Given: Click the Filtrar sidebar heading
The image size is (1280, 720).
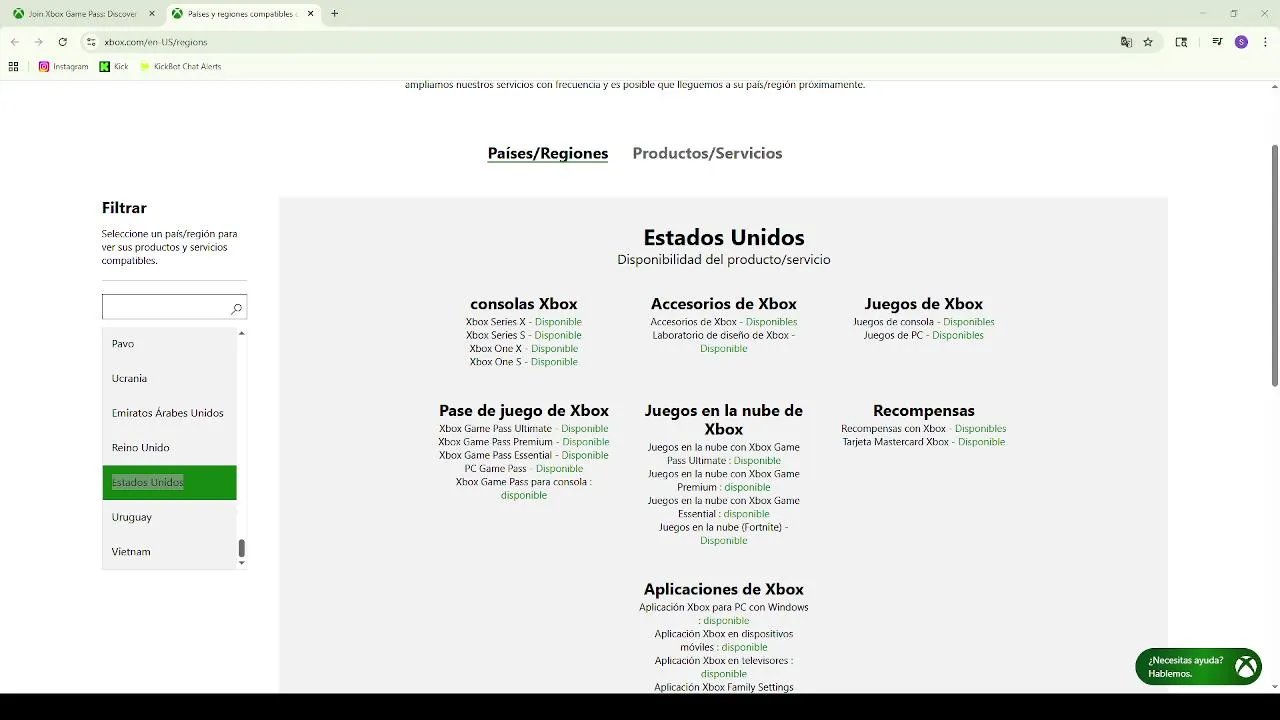Looking at the screenshot, I should click(x=124, y=208).
